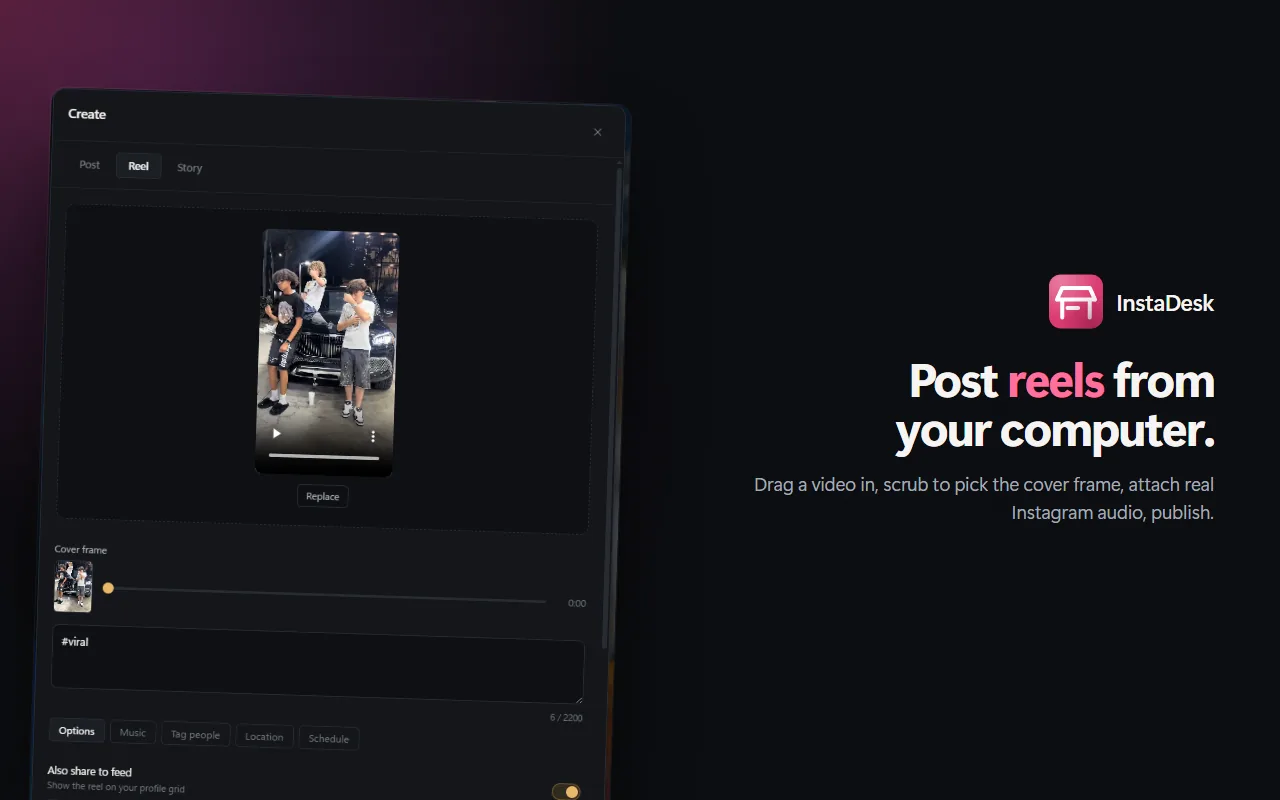Open the Music tab
The height and width of the screenshot is (800, 1280).
tap(133, 733)
